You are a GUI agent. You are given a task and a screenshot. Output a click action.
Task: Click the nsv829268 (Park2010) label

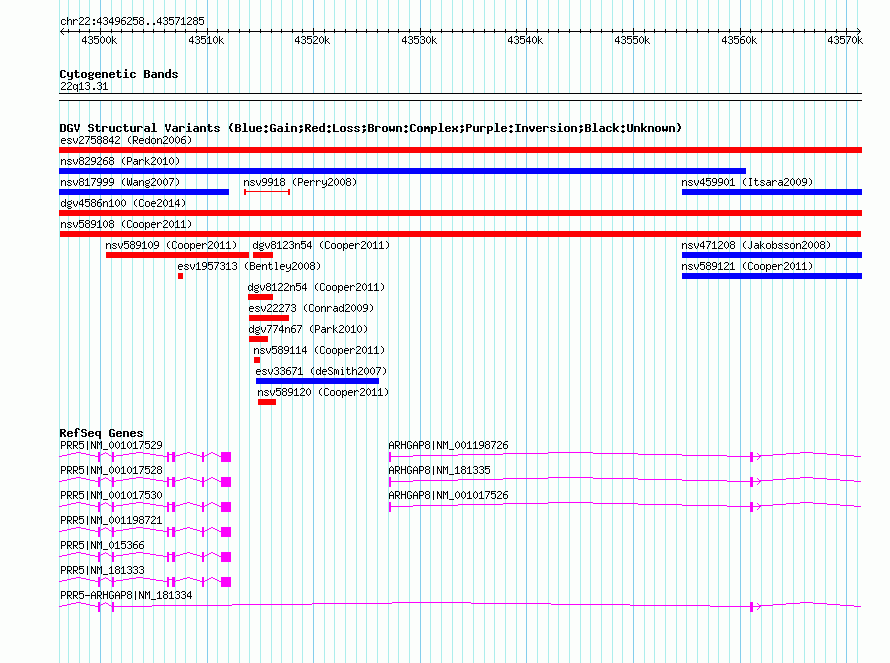[x=120, y=161]
